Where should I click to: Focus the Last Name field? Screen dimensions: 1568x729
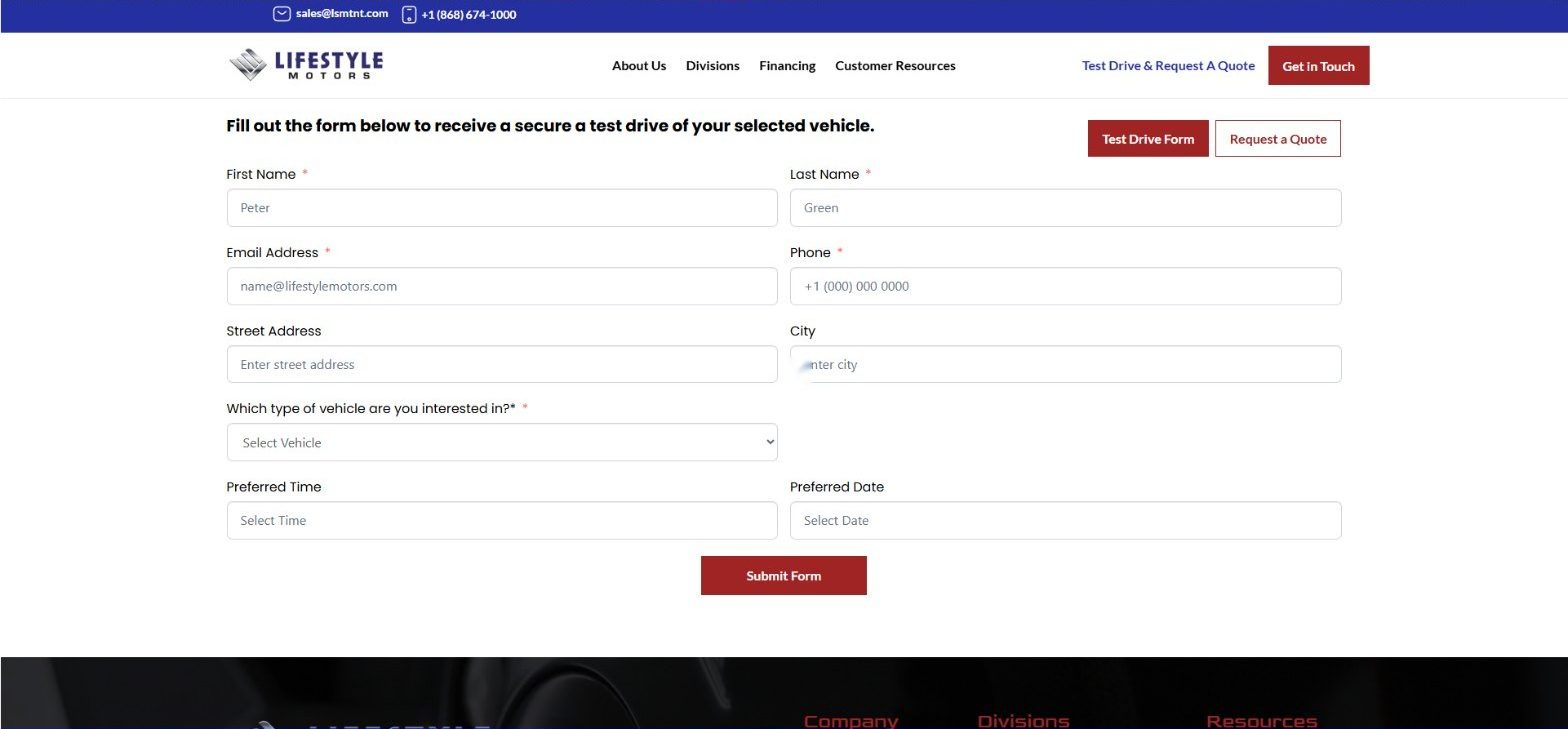click(x=1065, y=208)
